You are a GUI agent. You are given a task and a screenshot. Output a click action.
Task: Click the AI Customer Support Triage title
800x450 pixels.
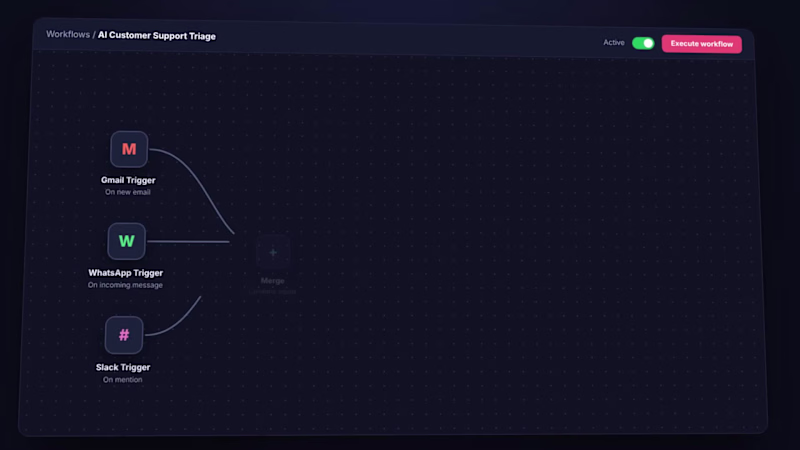coord(157,36)
